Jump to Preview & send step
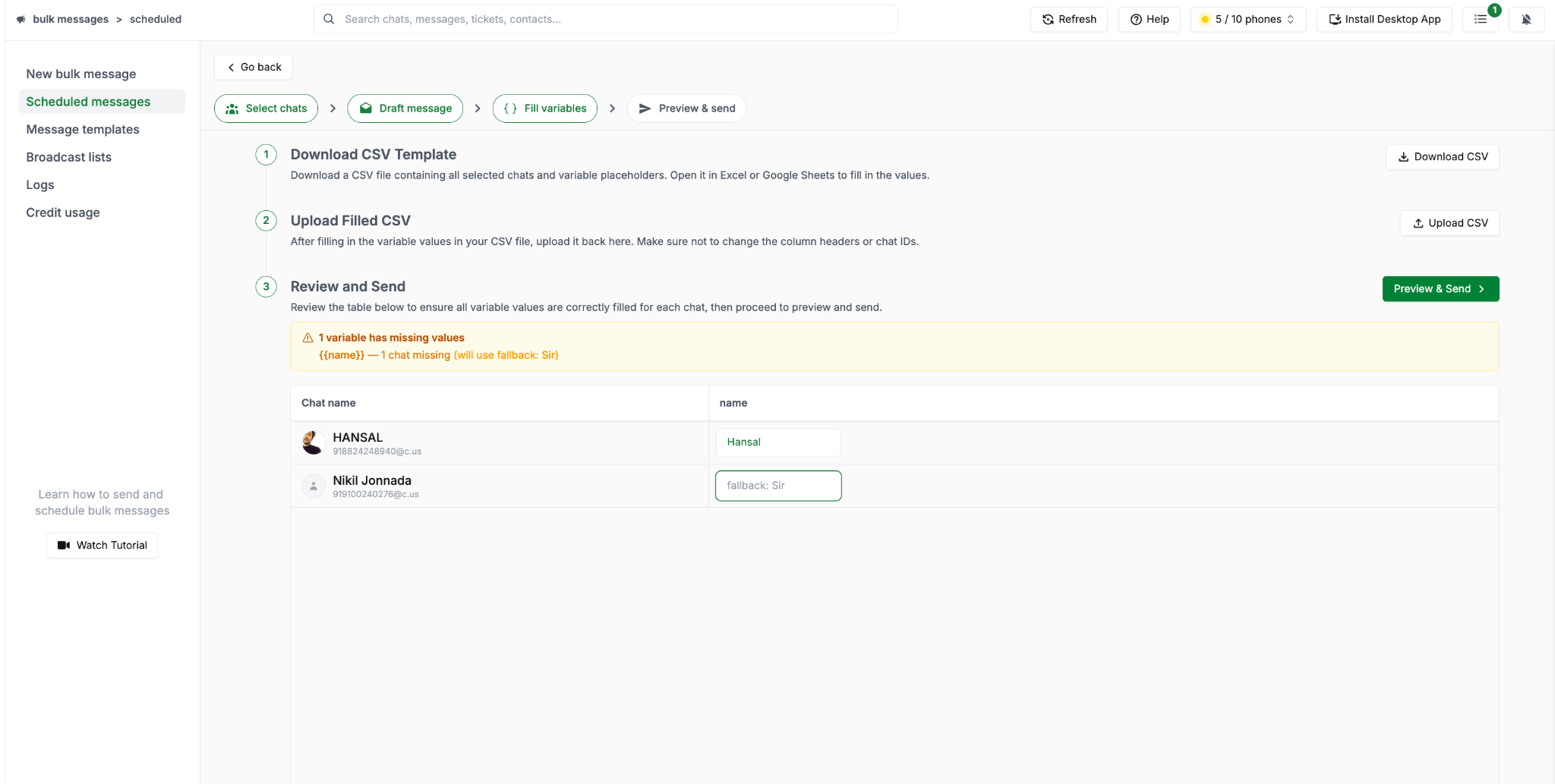 point(686,109)
